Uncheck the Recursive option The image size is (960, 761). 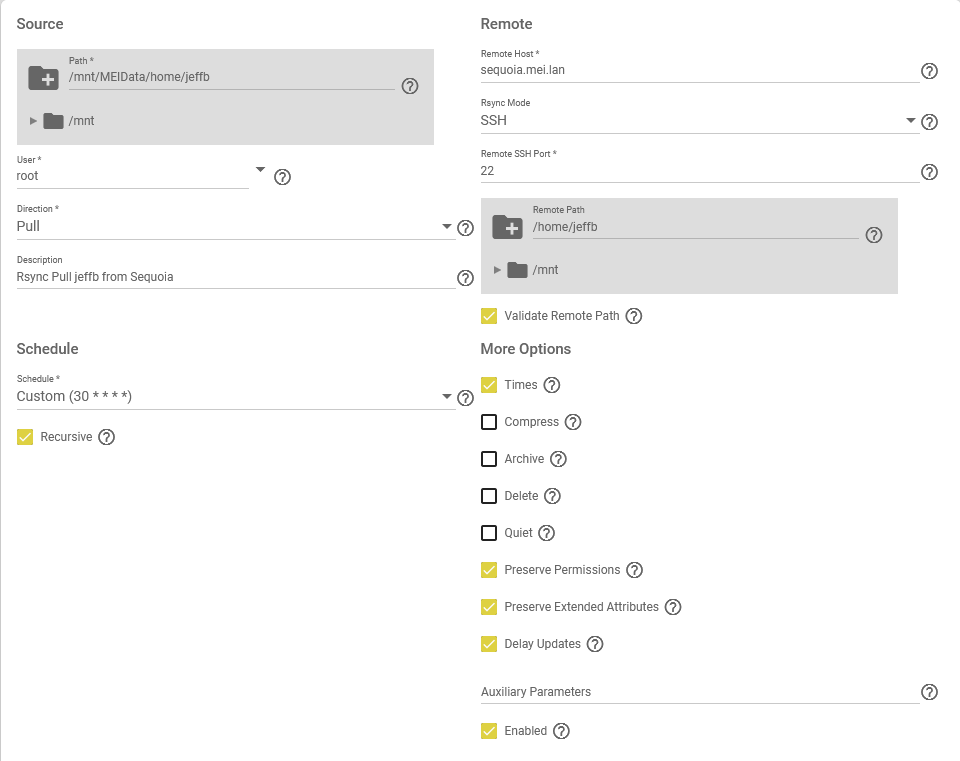[x=26, y=437]
